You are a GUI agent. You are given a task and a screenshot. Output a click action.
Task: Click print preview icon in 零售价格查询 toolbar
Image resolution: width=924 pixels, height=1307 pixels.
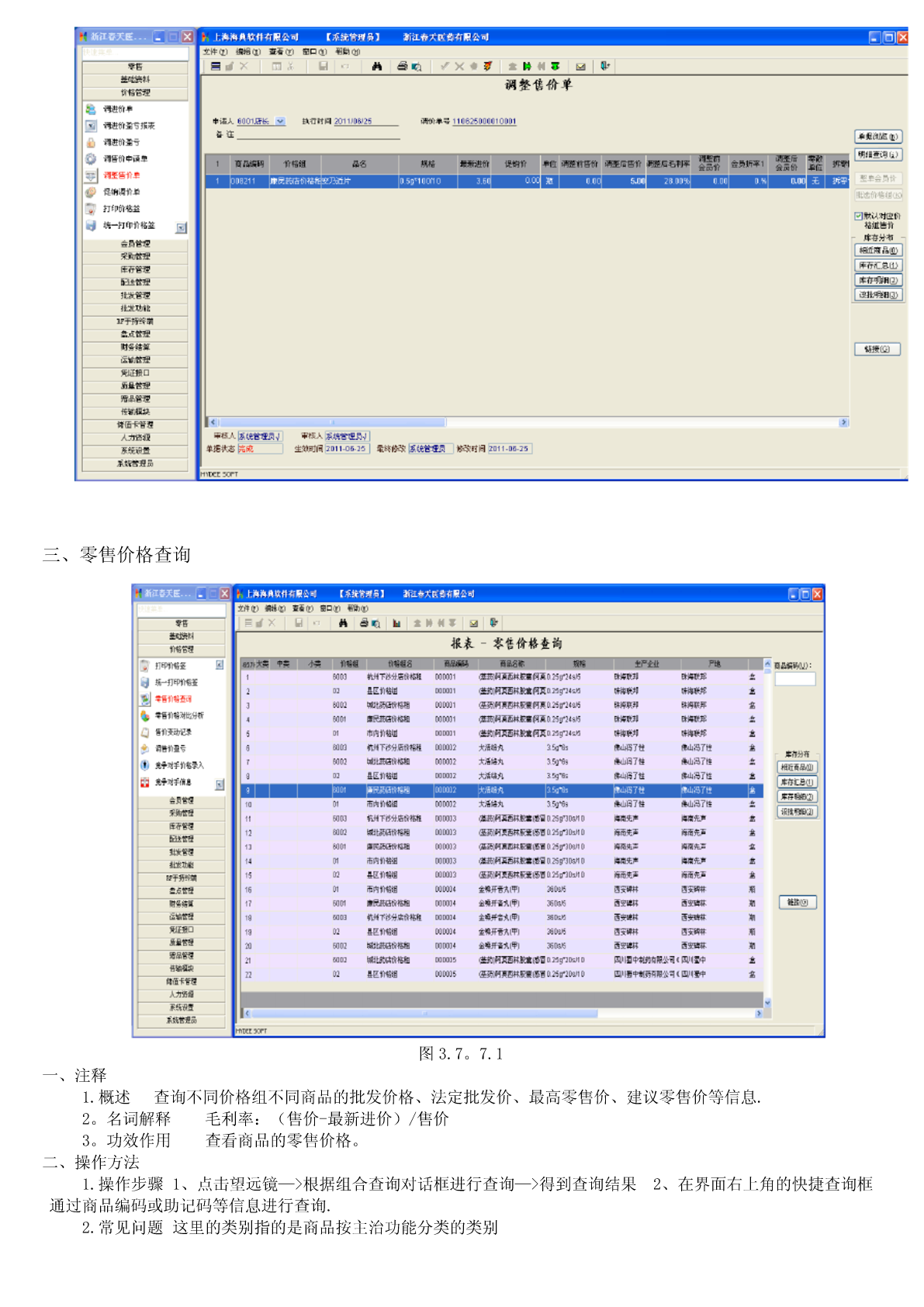tap(375, 623)
